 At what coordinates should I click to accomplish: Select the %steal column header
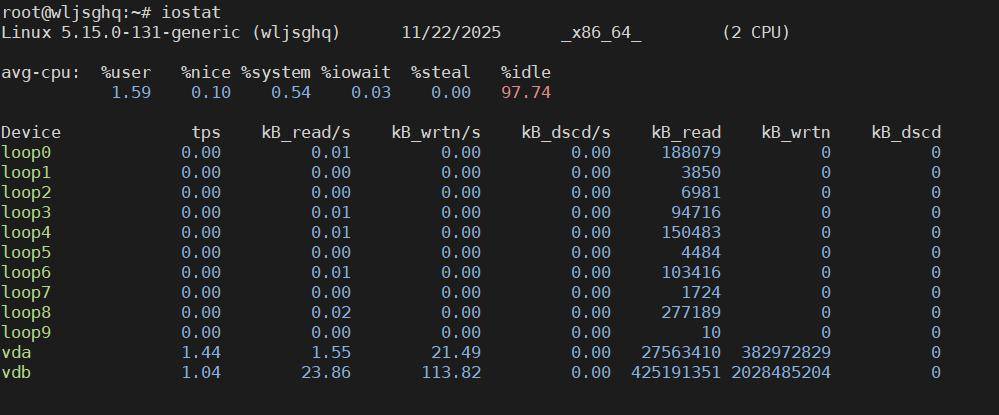pyautogui.click(x=441, y=73)
